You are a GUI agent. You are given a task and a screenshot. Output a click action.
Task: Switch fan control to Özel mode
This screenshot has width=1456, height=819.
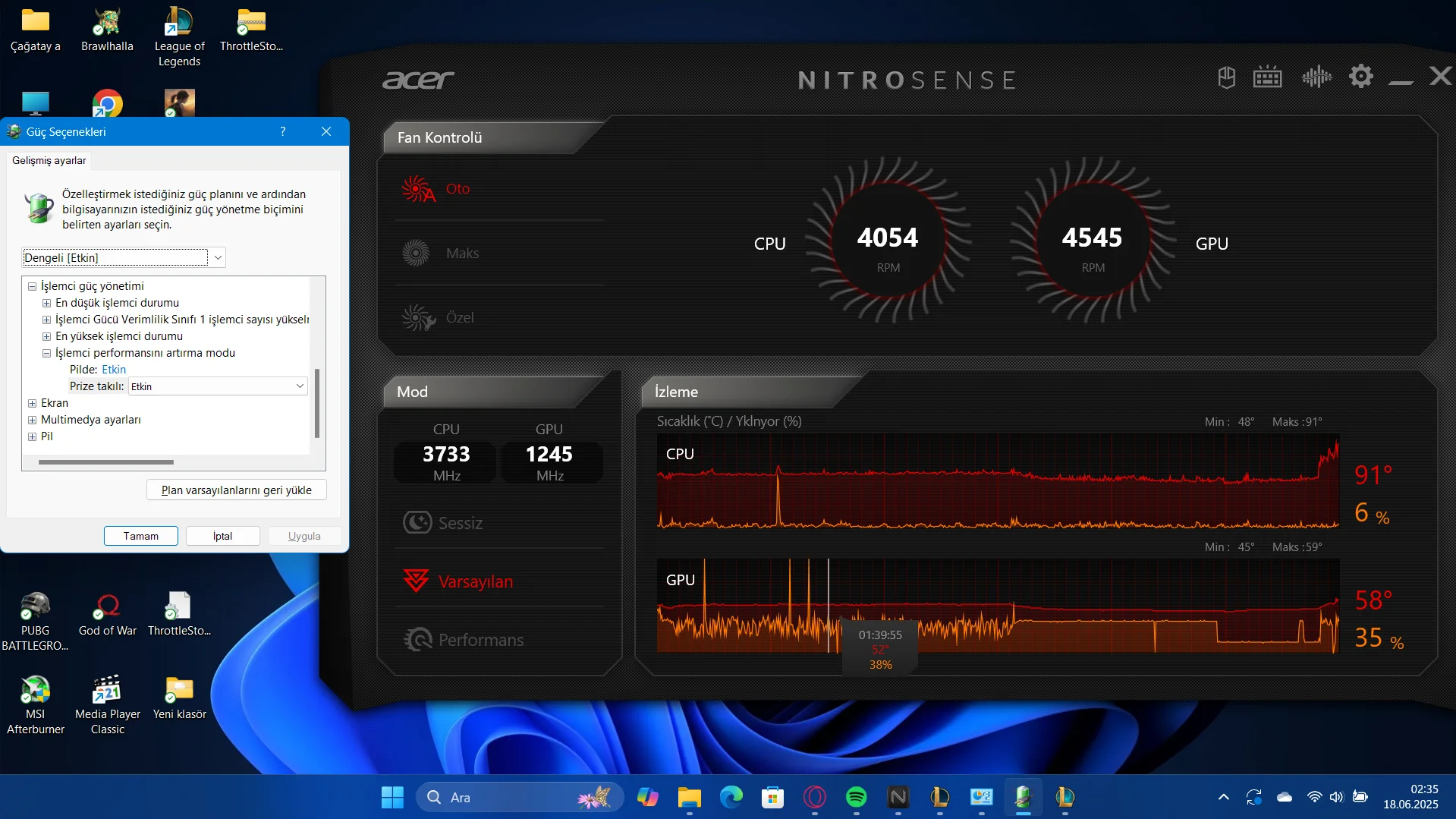tap(460, 318)
